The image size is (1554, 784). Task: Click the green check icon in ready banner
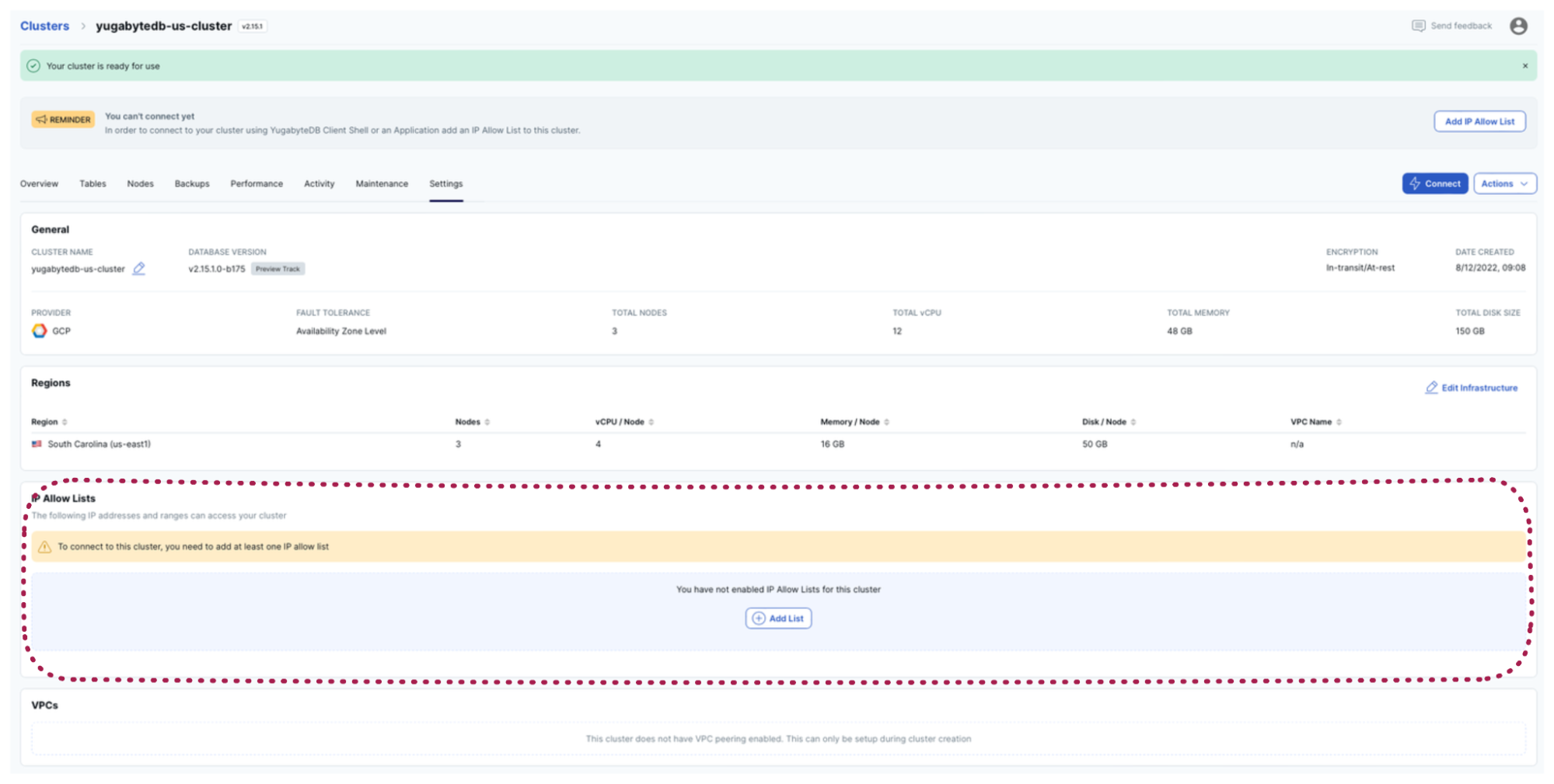coord(33,66)
